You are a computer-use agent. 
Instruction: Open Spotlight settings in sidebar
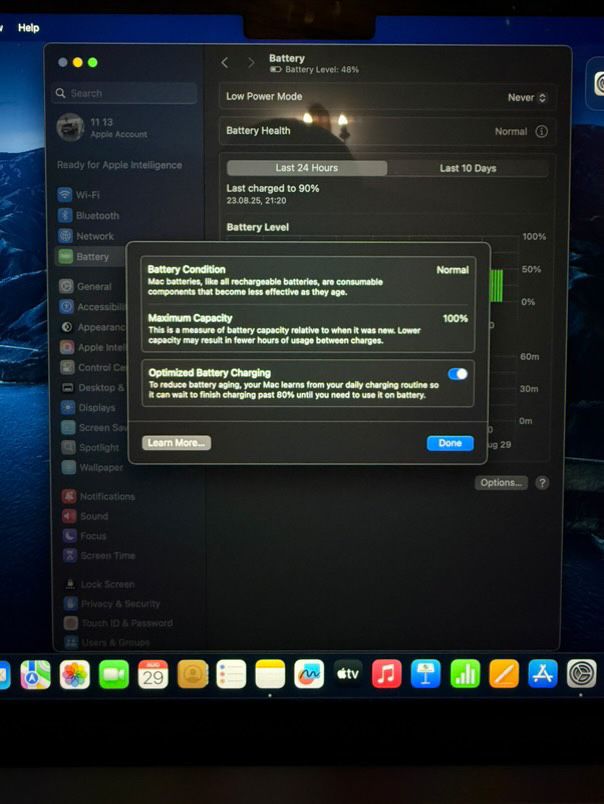pos(90,447)
